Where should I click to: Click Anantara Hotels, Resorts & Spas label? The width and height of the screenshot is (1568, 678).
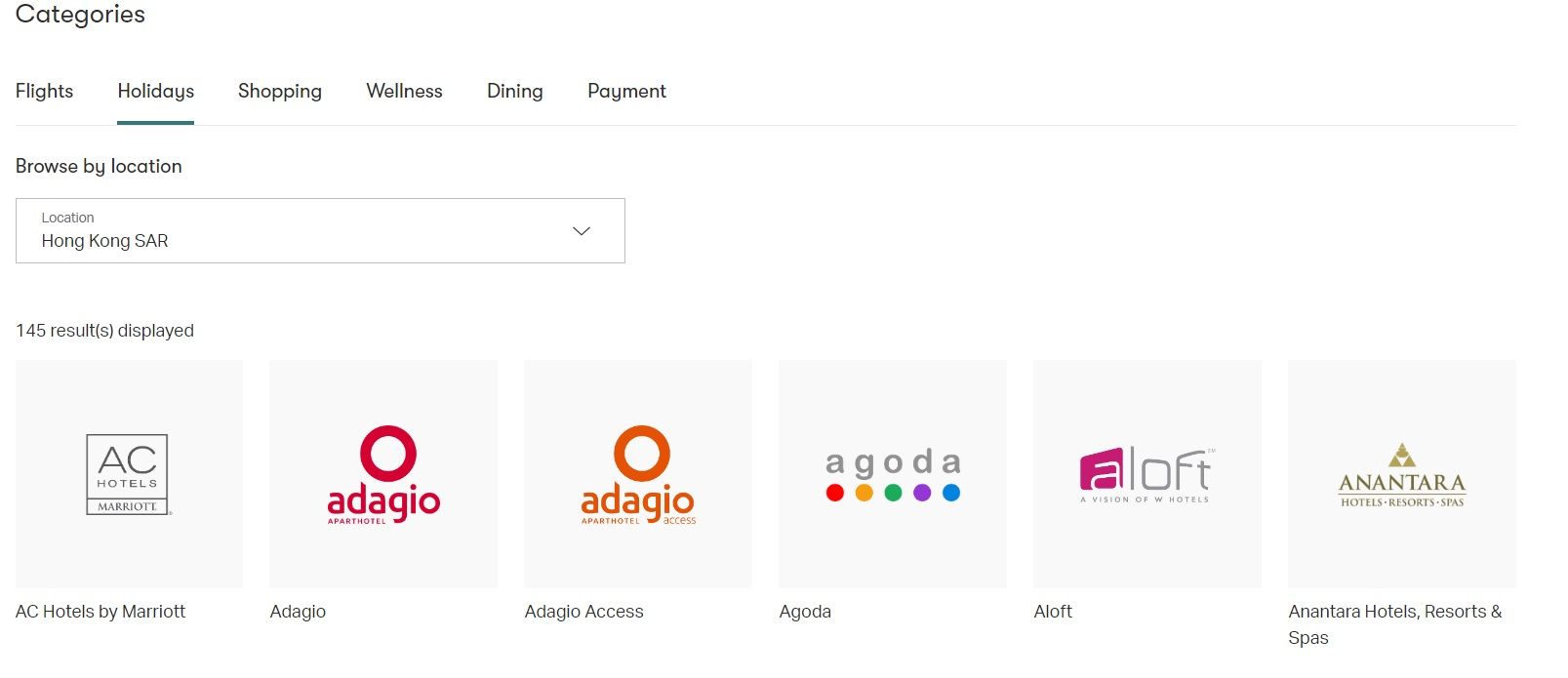1394,612
